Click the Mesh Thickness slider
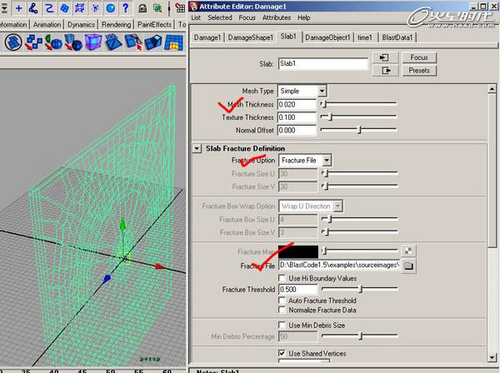The image size is (500, 373). click(x=358, y=104)
